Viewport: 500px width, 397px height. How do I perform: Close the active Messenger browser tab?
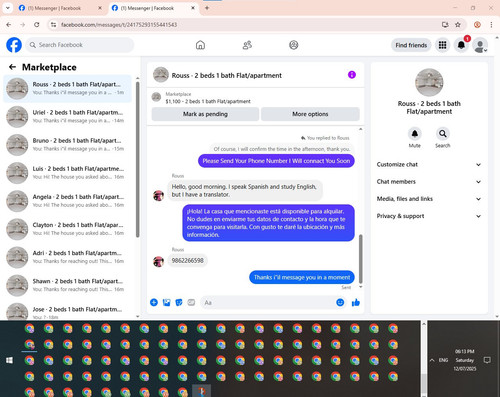point(193,8)
